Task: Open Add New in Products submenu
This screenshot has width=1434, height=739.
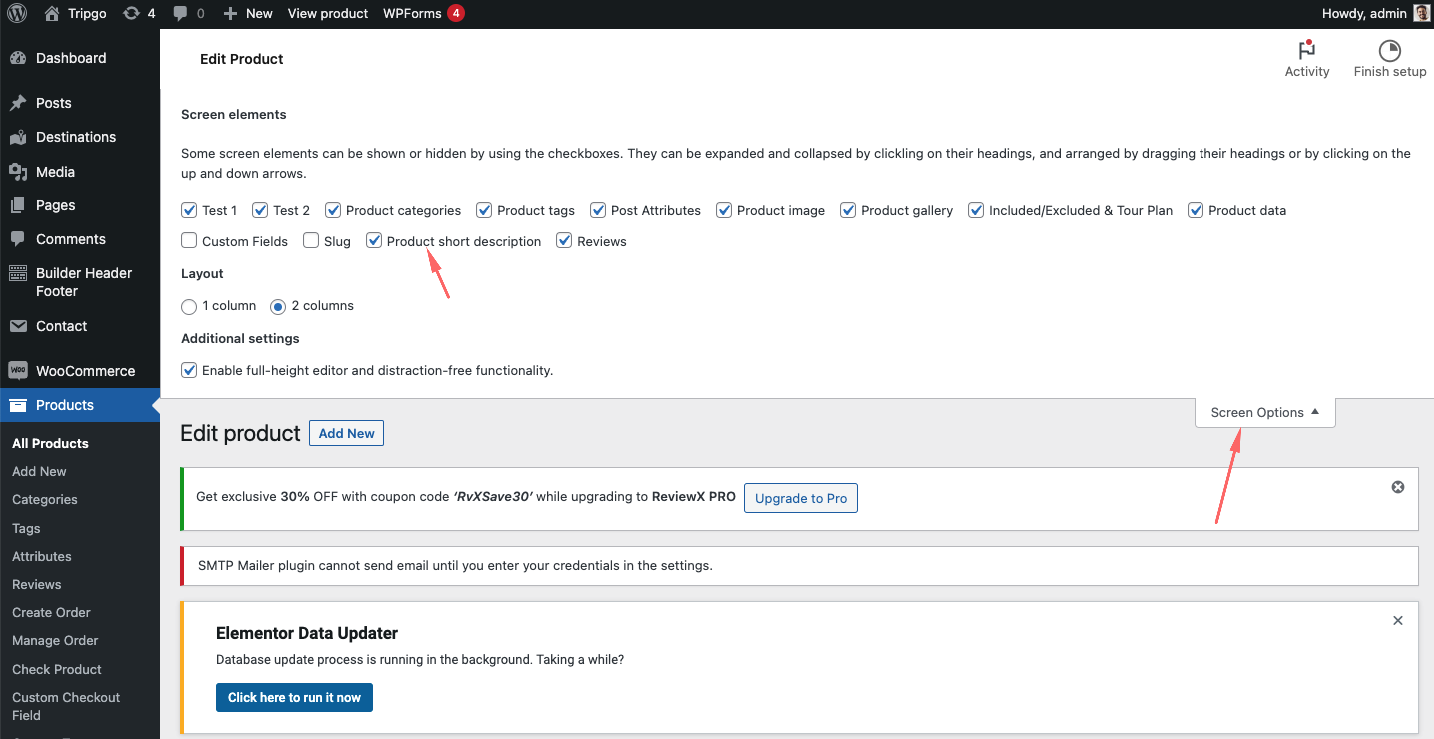Action: [39, 471]
